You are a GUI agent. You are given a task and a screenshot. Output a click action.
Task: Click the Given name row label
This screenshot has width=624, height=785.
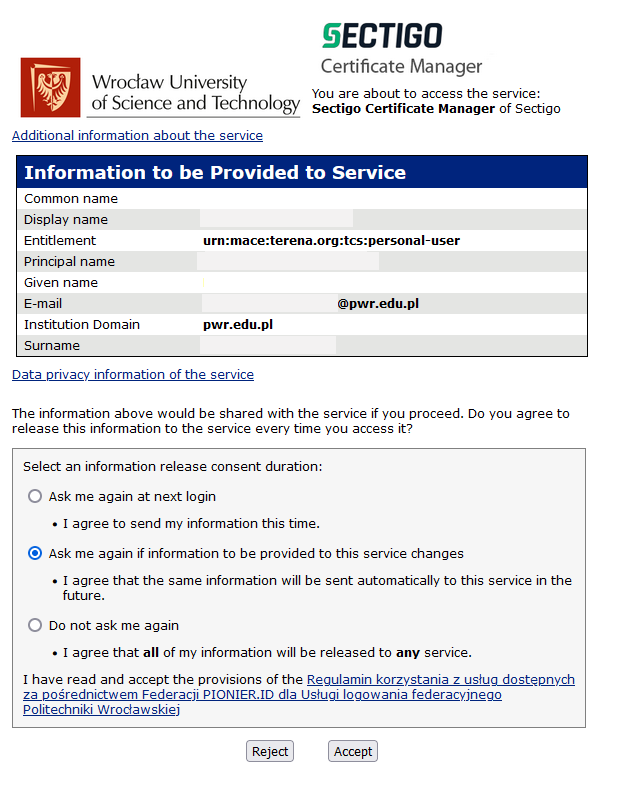coord(61,282)
